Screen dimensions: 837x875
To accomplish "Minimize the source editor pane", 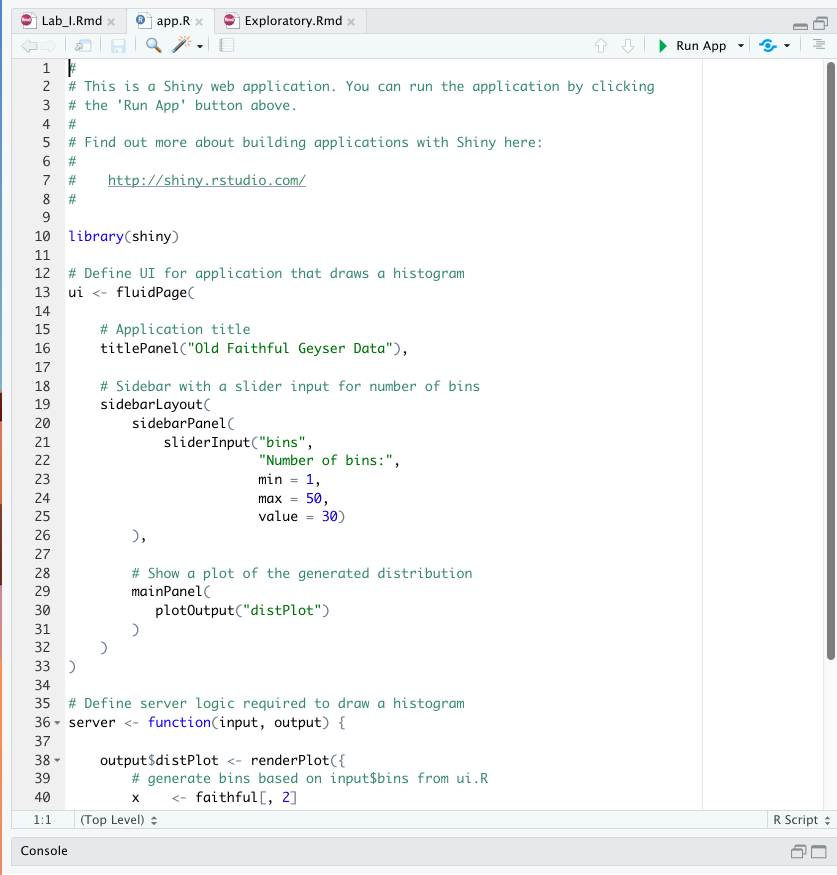I will (x=800, y=25).
